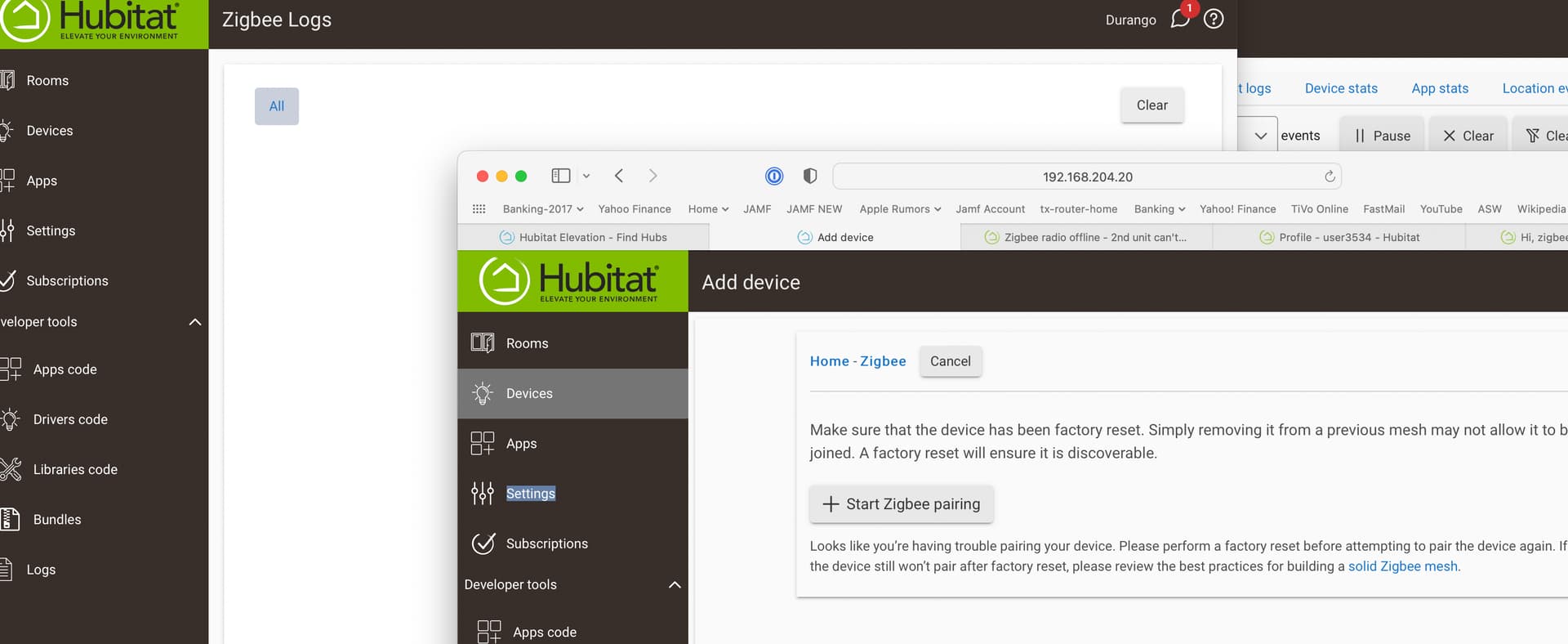This screenshot has width=1568, height=644.
Task: Switch to Zigbee radio offline tab
Action: (x=1086, y=237)
